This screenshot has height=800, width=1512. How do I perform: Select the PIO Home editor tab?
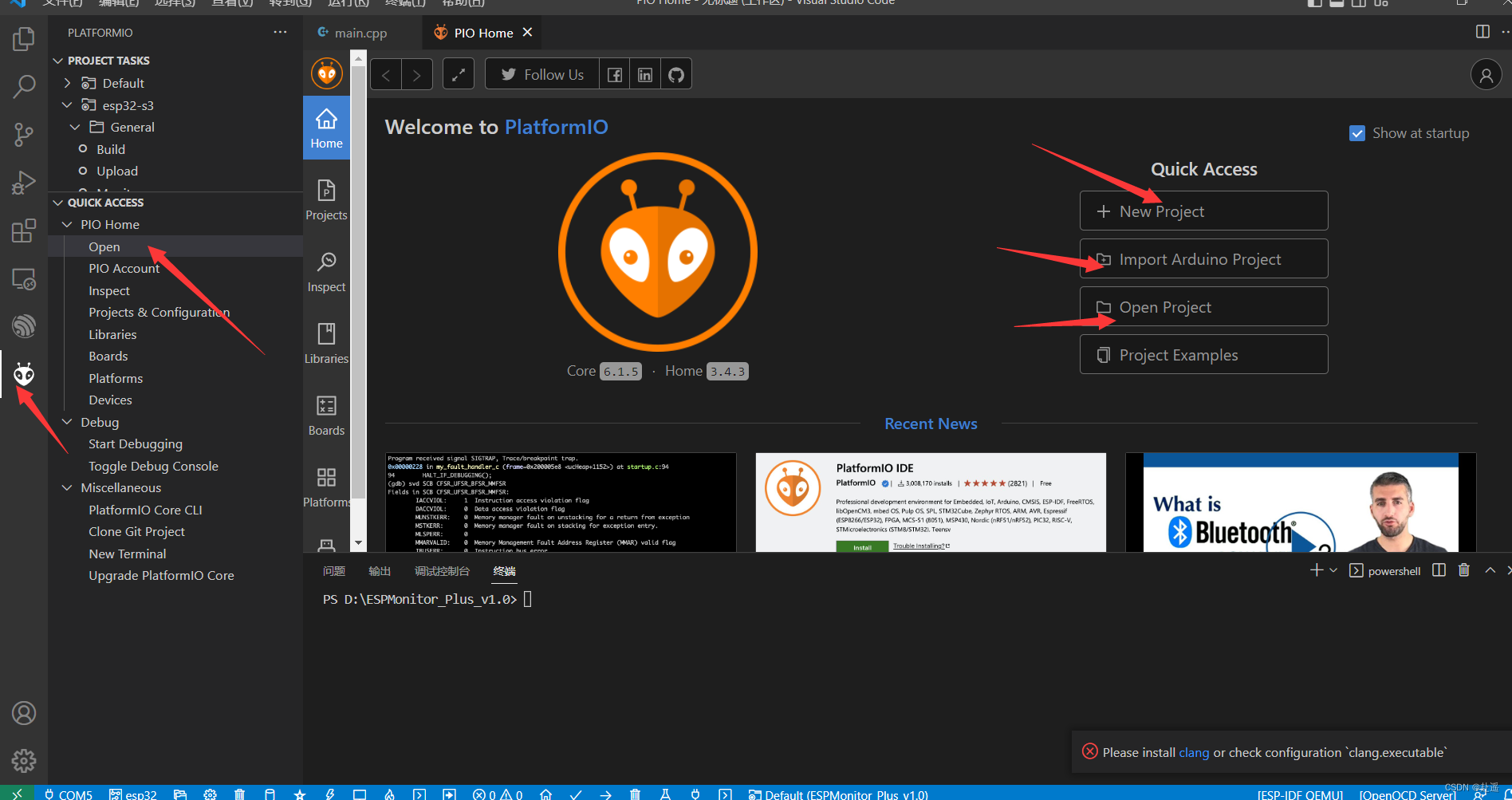[483, 33]
